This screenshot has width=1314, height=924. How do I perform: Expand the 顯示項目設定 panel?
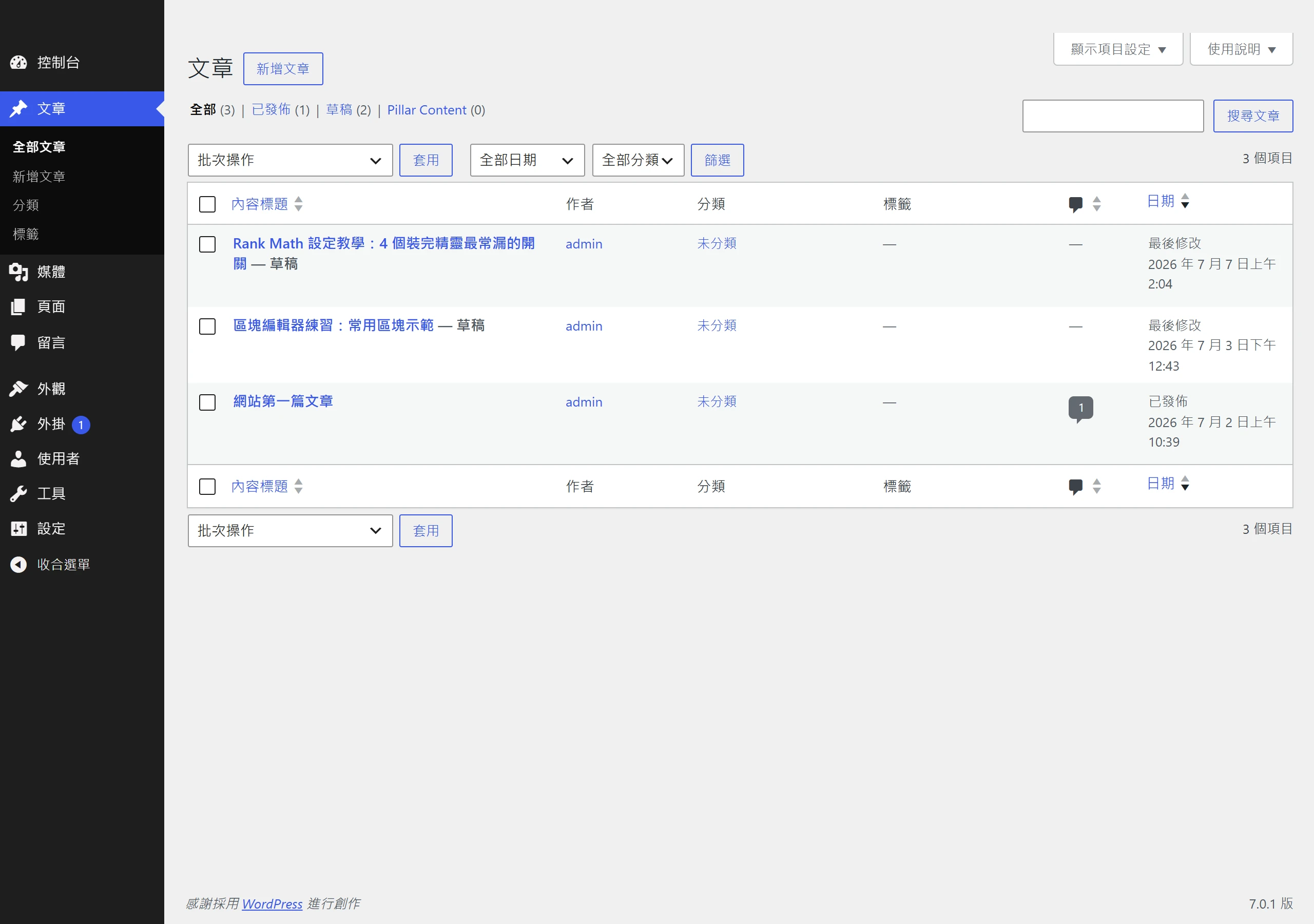coord(1118,49)
